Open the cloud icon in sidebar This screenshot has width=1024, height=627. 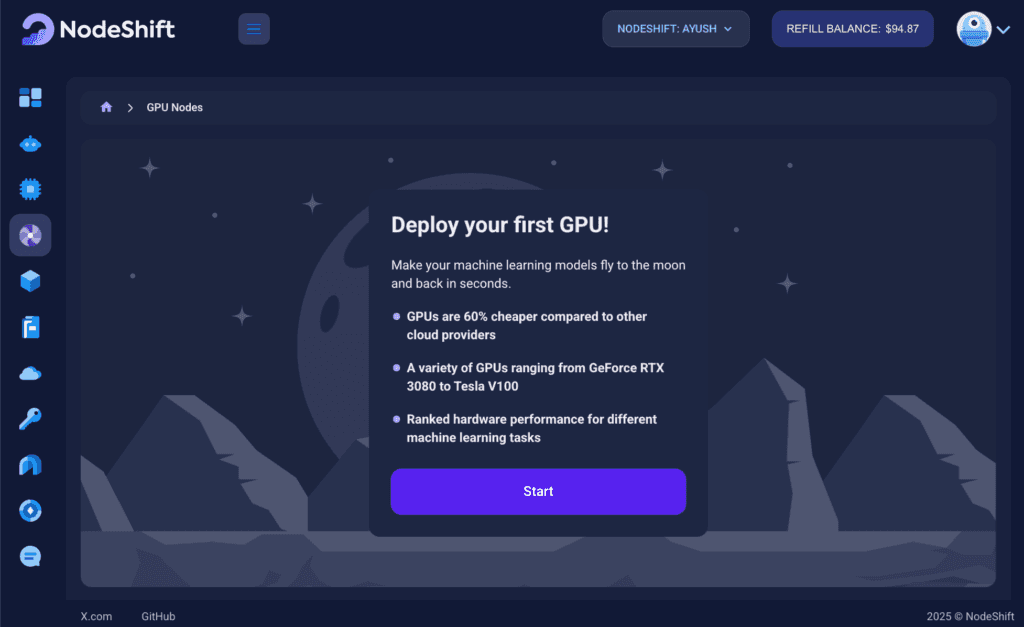[30, 374]
